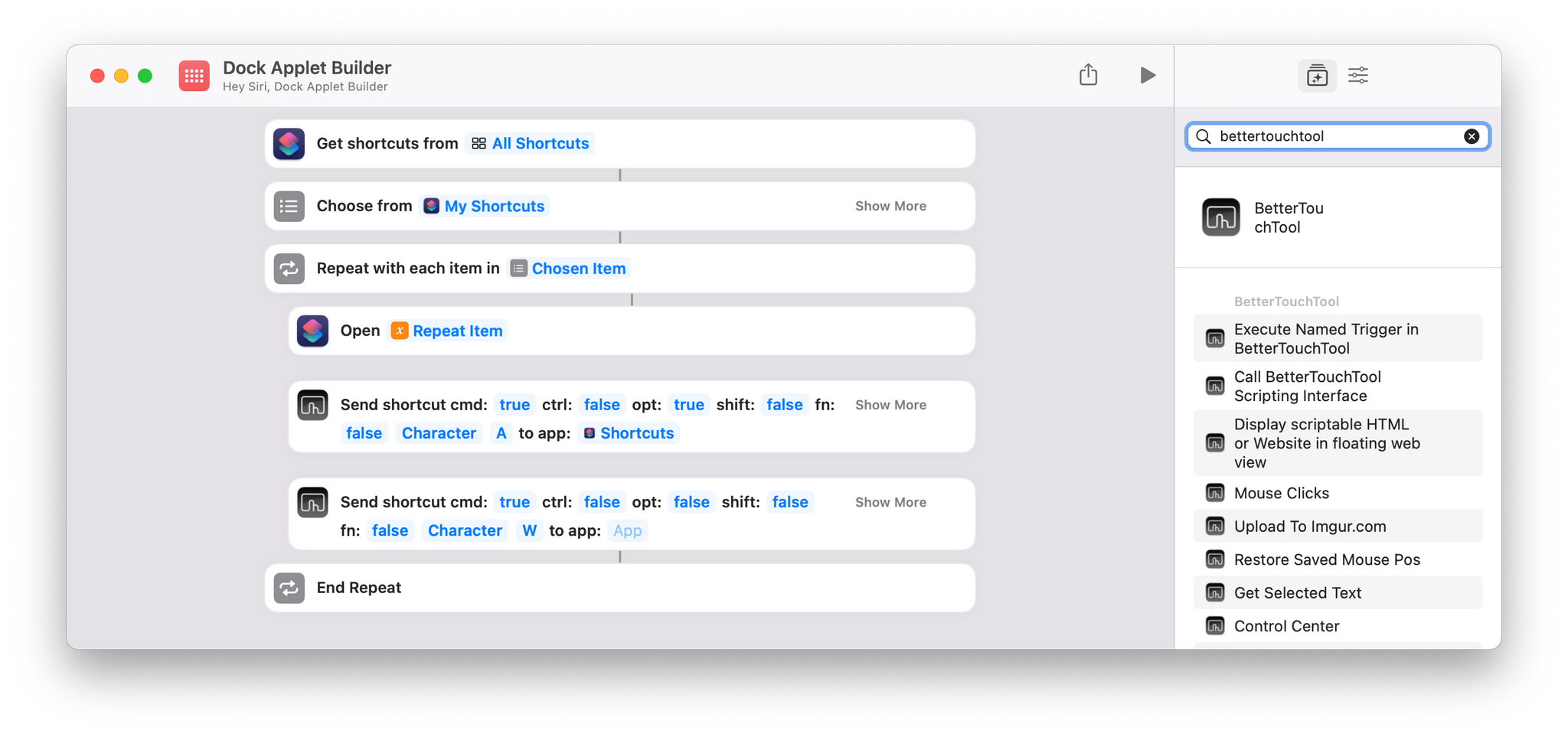Expand Show More on Choose from action

pos(890,206)
